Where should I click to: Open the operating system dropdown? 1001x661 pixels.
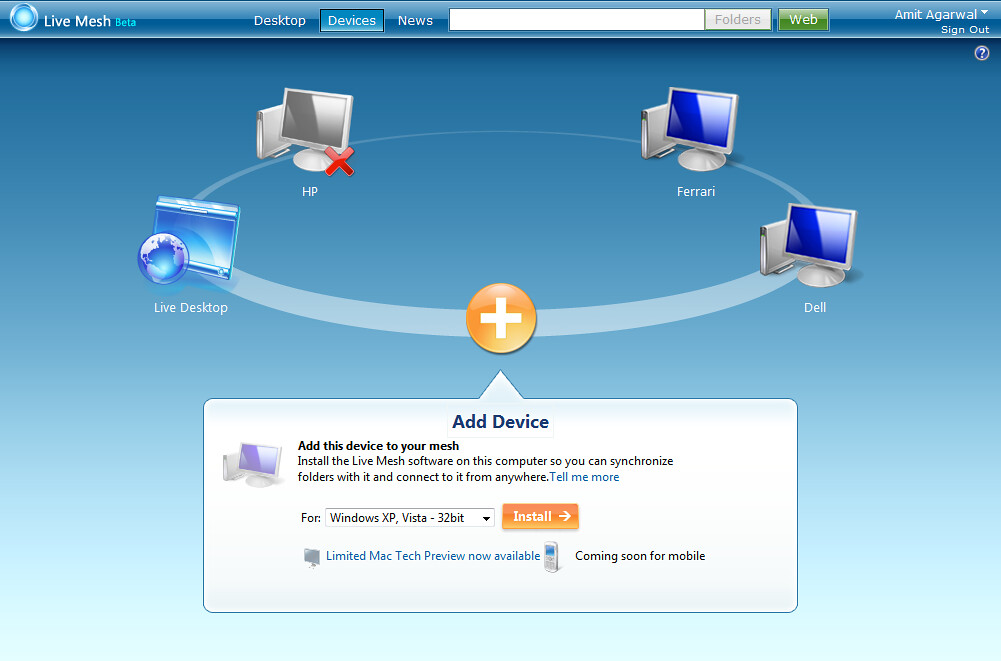409,518
